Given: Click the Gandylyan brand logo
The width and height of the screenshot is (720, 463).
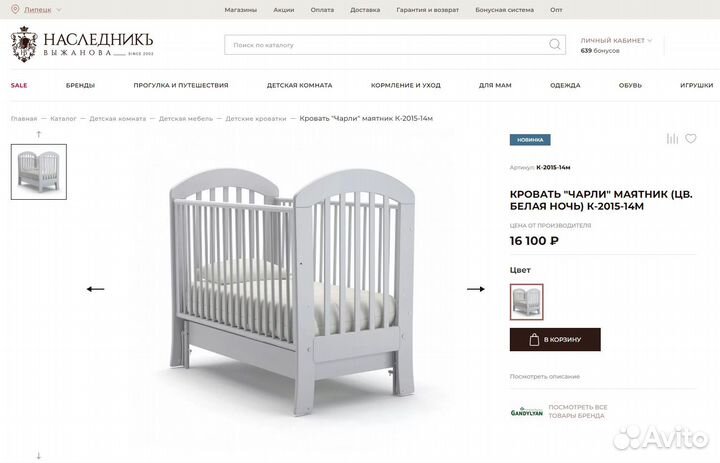Looking at the screenshot, I should coord(527,412).
